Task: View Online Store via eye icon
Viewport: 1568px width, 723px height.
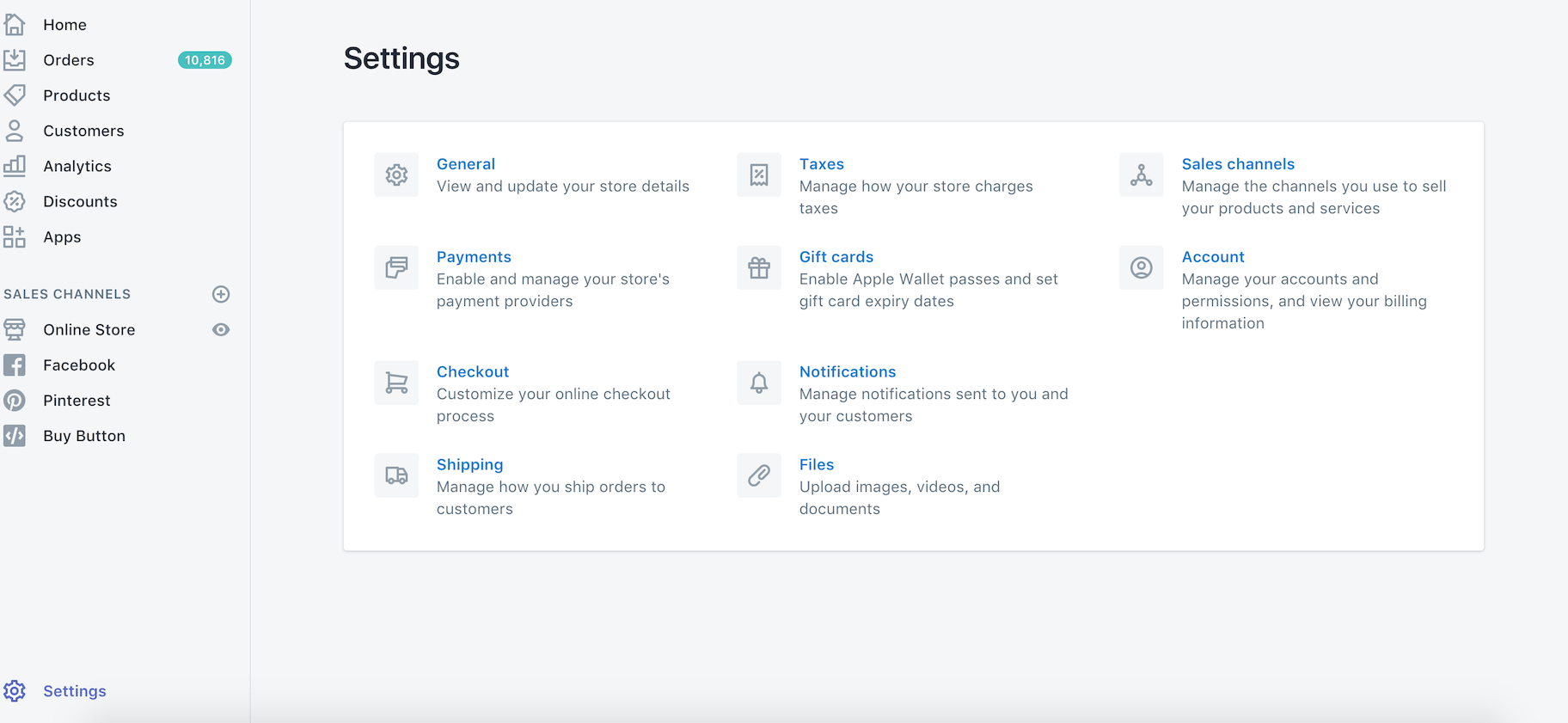Action: point(221,330)
